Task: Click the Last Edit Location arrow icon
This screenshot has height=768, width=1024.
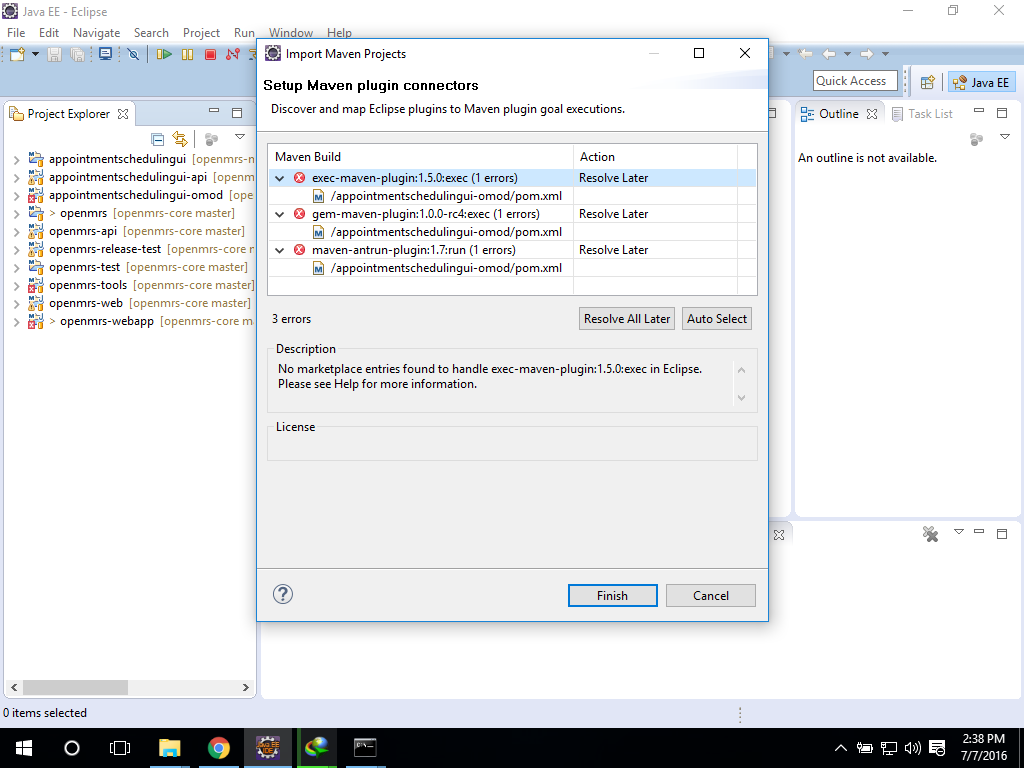Action: pos(806,54)
